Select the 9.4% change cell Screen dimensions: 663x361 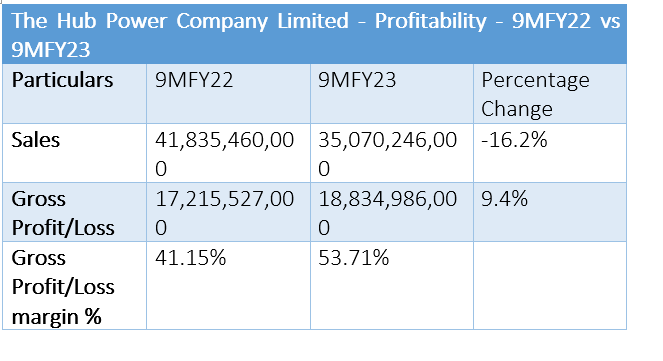(550, 212)
